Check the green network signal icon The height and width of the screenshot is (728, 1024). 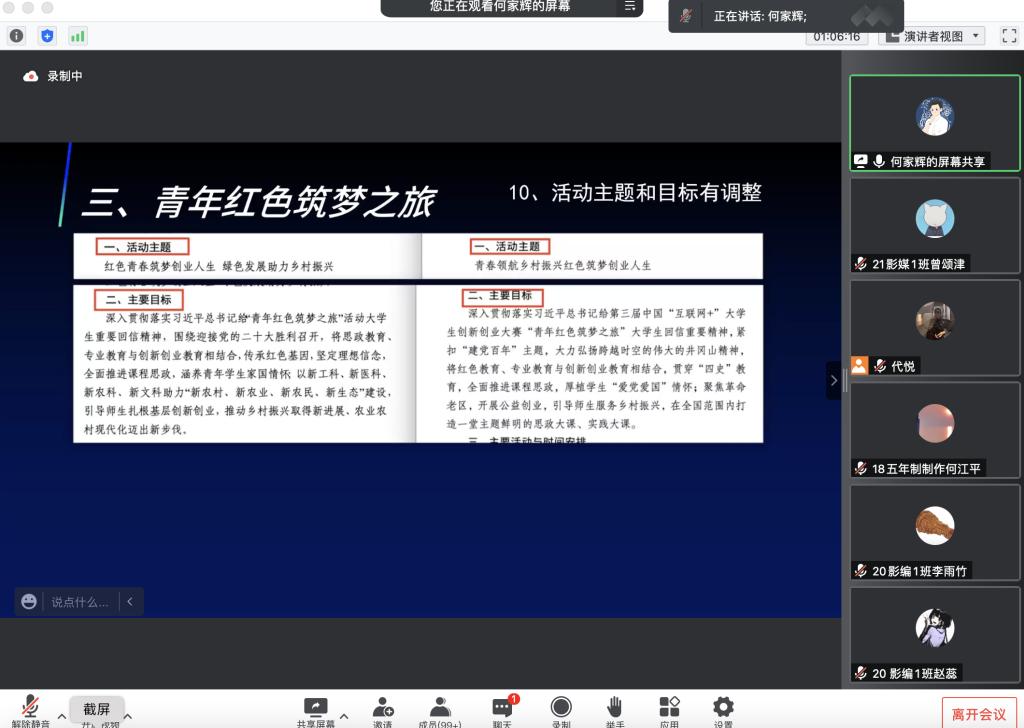(x=77, y=36)
